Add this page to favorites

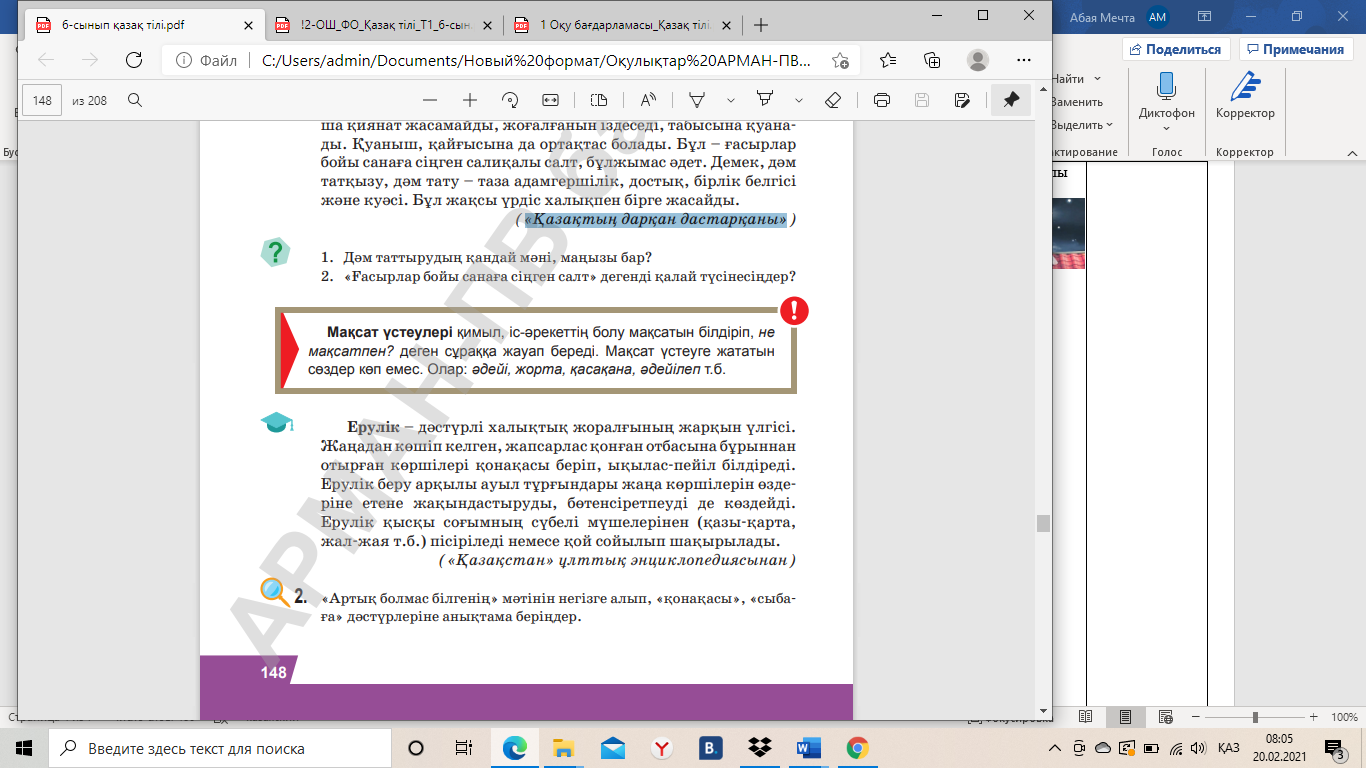[x=840, y=60]
